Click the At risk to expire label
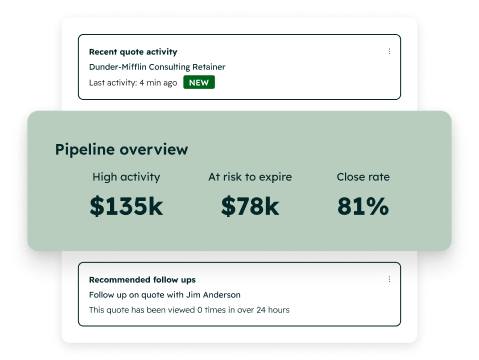 pos(250,177)
